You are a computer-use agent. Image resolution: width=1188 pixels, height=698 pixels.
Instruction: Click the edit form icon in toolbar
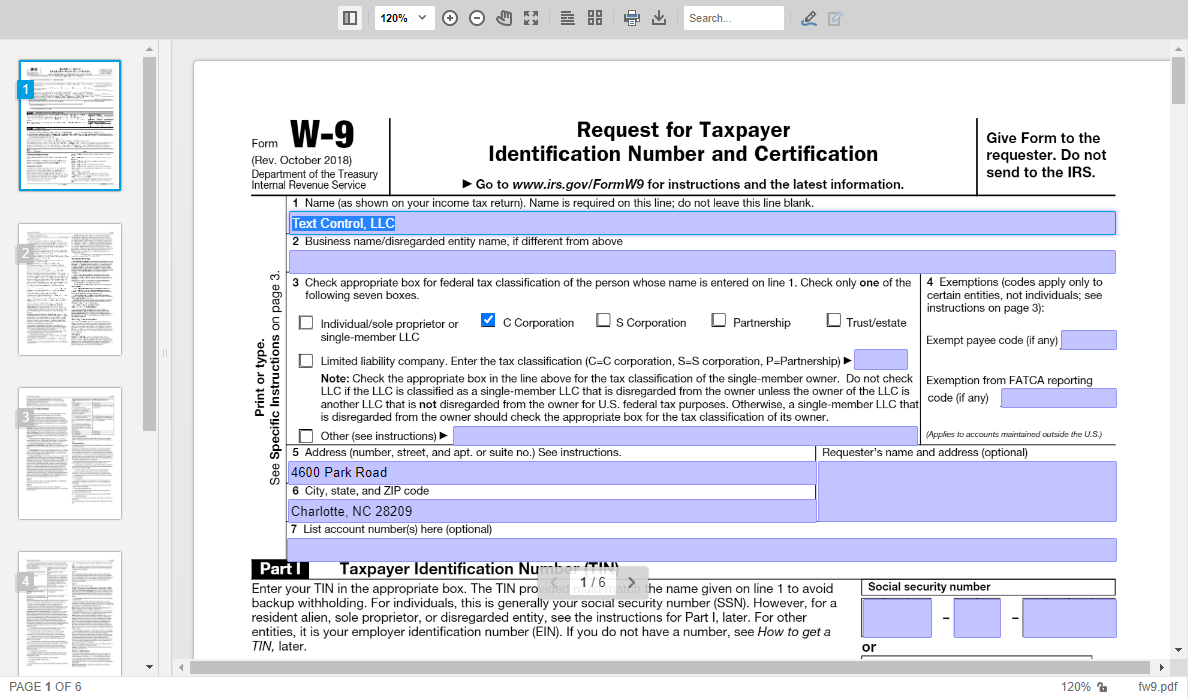[835, 18]
